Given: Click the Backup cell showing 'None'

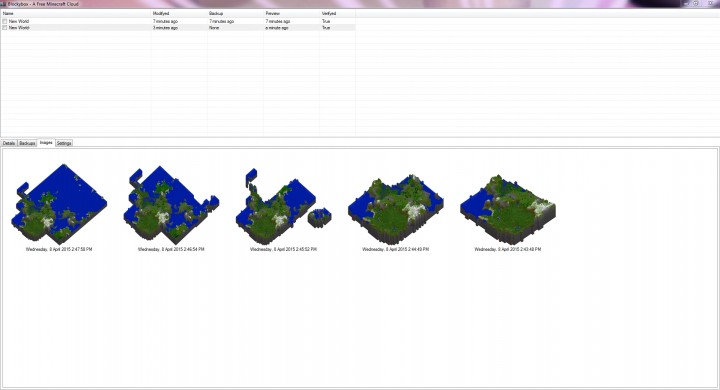Looking at the screenshot, I should 214,28.
